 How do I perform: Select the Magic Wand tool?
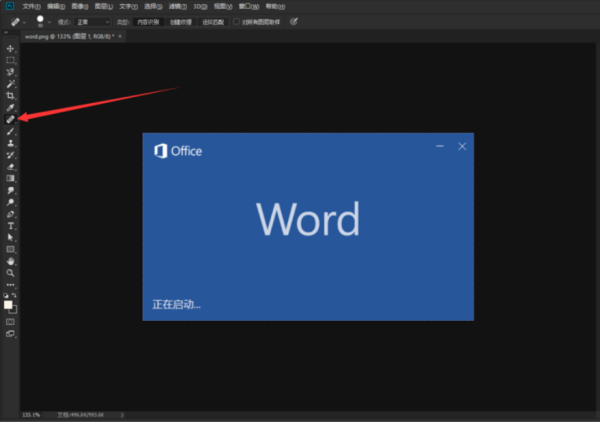(x=10, y=84)
